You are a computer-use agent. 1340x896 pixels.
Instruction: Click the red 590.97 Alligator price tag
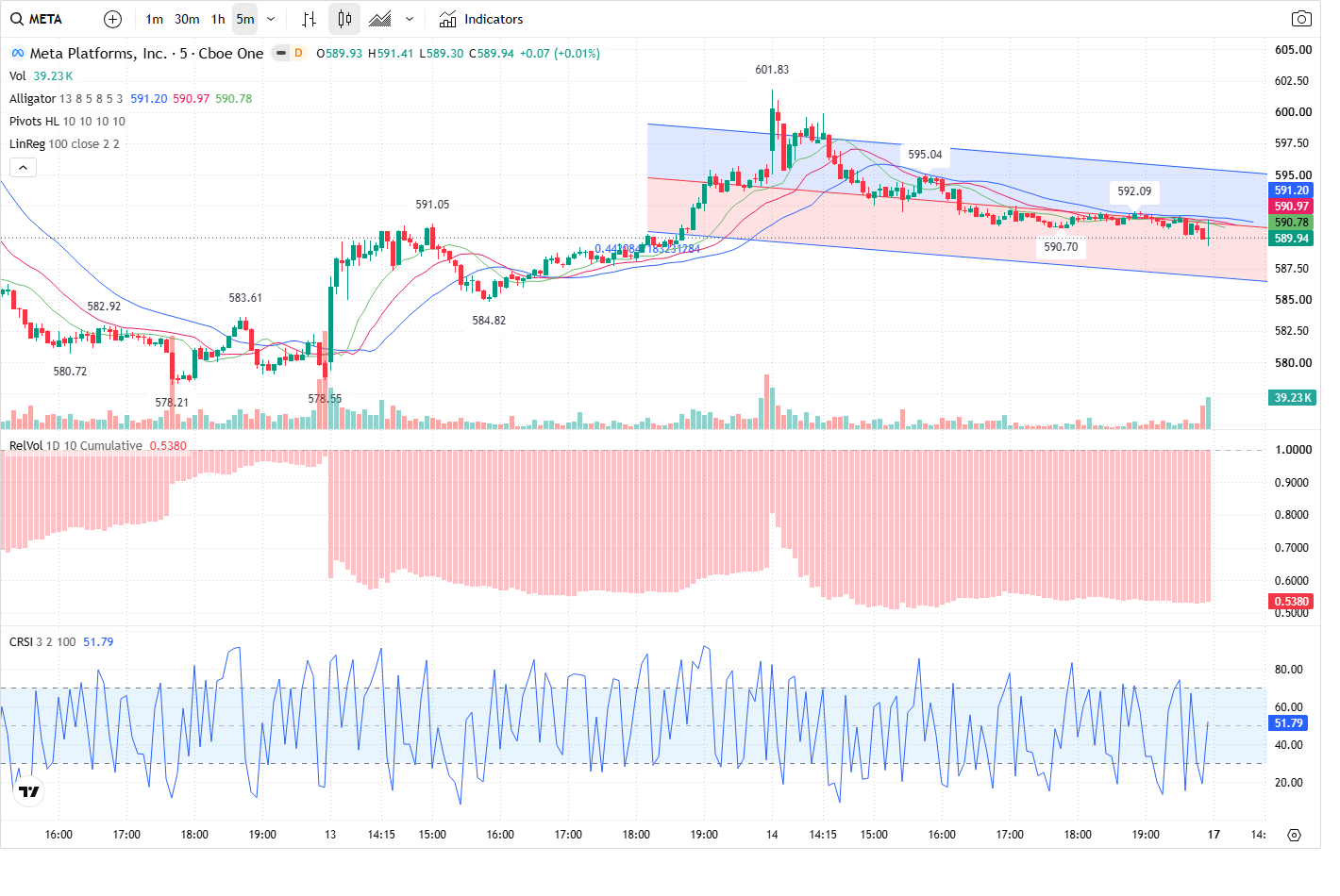(x=1292, y=207)
